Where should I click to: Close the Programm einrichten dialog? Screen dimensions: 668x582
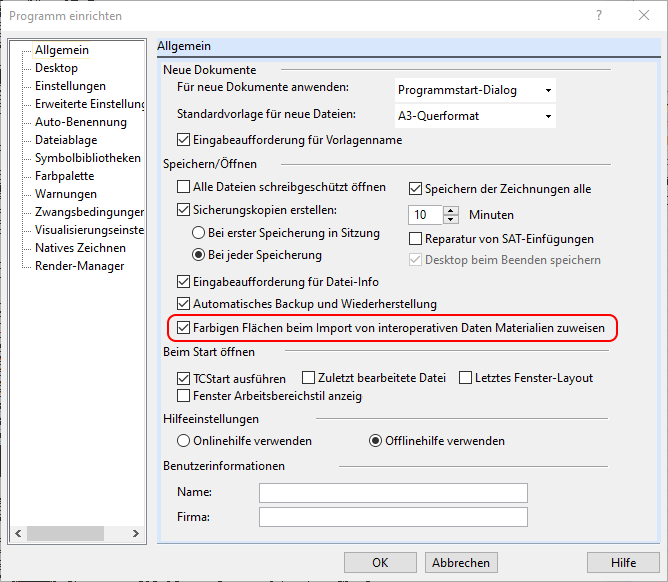tap(644, 15)
